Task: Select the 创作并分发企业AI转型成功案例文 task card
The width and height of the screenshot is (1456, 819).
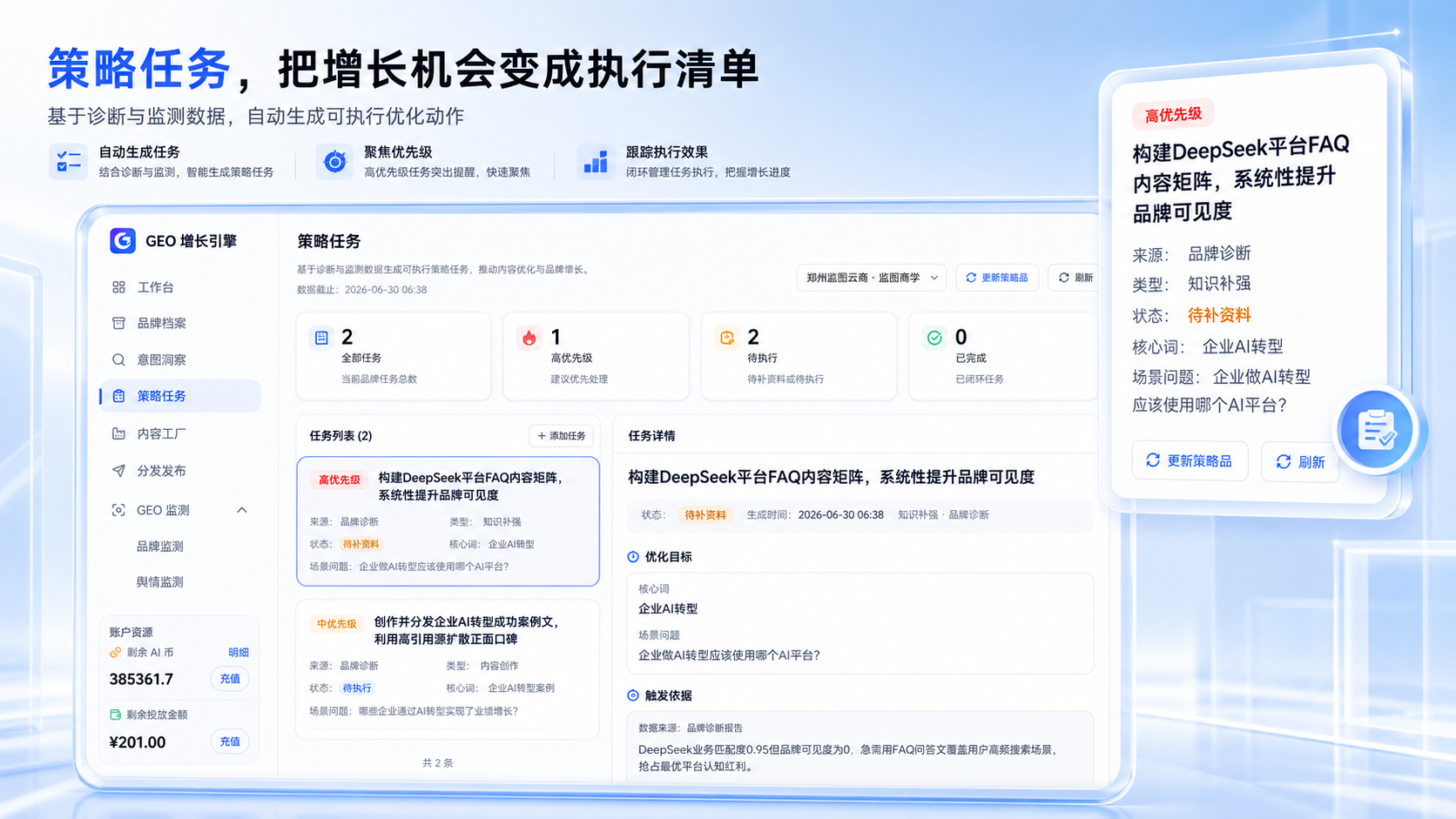Action: pyautogui.click(x=448, y=668)
